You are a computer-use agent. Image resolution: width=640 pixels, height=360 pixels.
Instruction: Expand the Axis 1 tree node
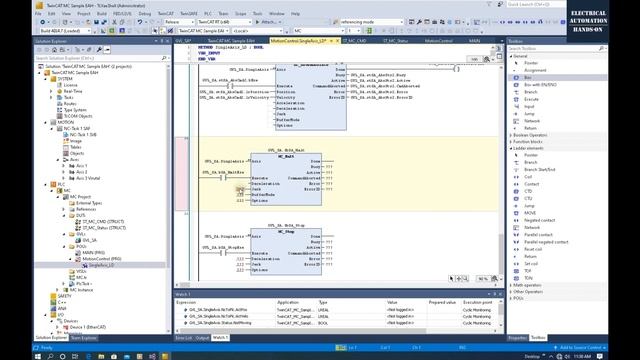64,166
